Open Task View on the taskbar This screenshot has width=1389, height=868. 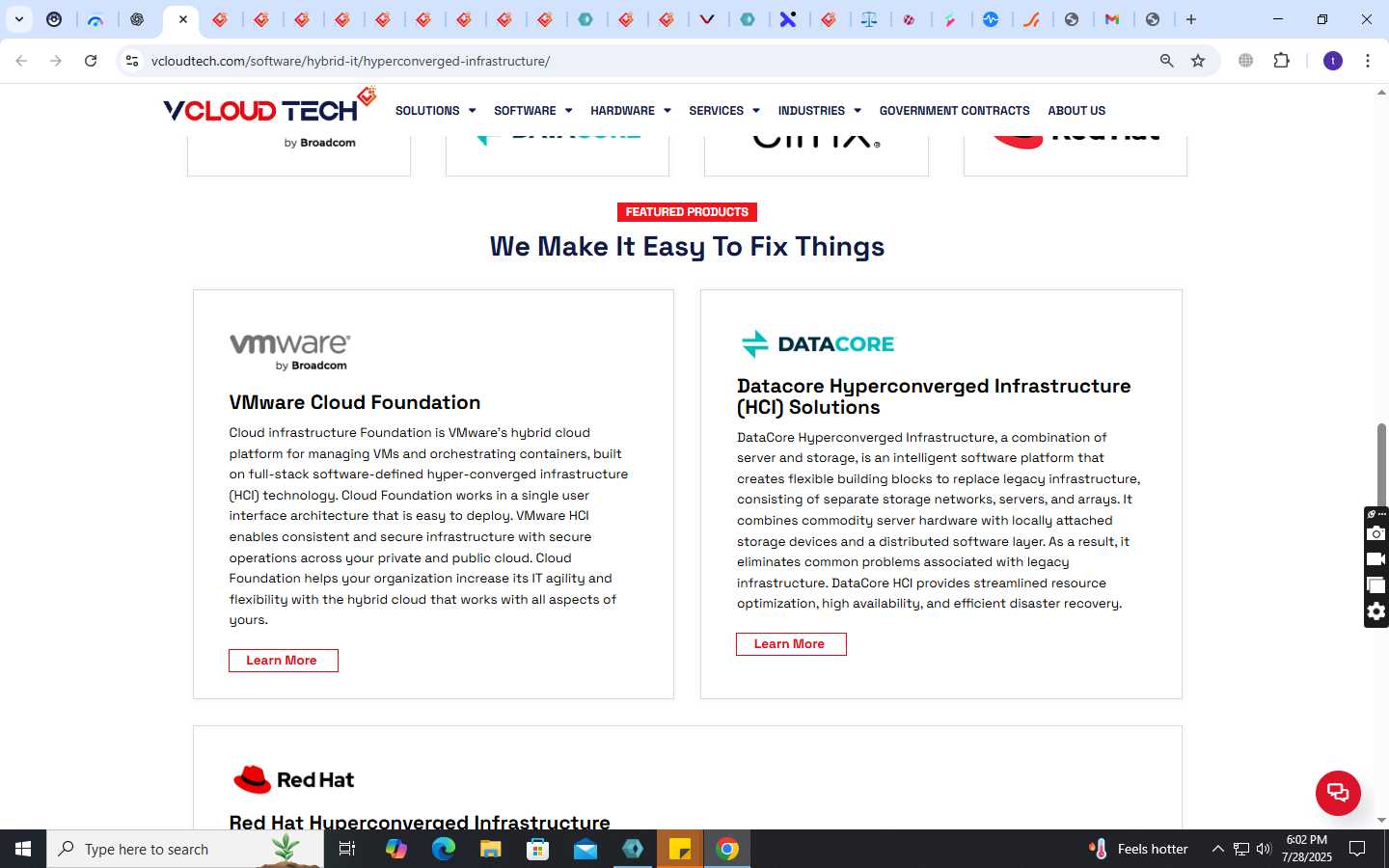(x=347, y=849)
